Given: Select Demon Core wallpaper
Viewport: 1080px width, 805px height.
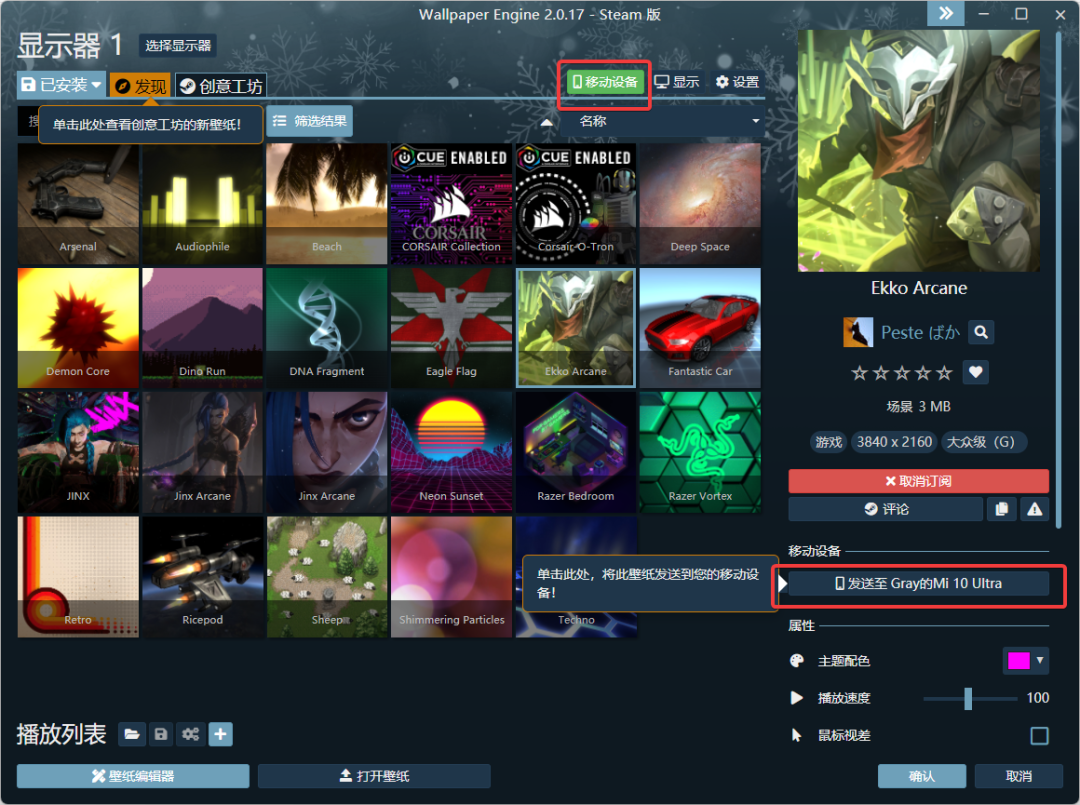Looking at the screenshot, I should [x=78, y=328].
